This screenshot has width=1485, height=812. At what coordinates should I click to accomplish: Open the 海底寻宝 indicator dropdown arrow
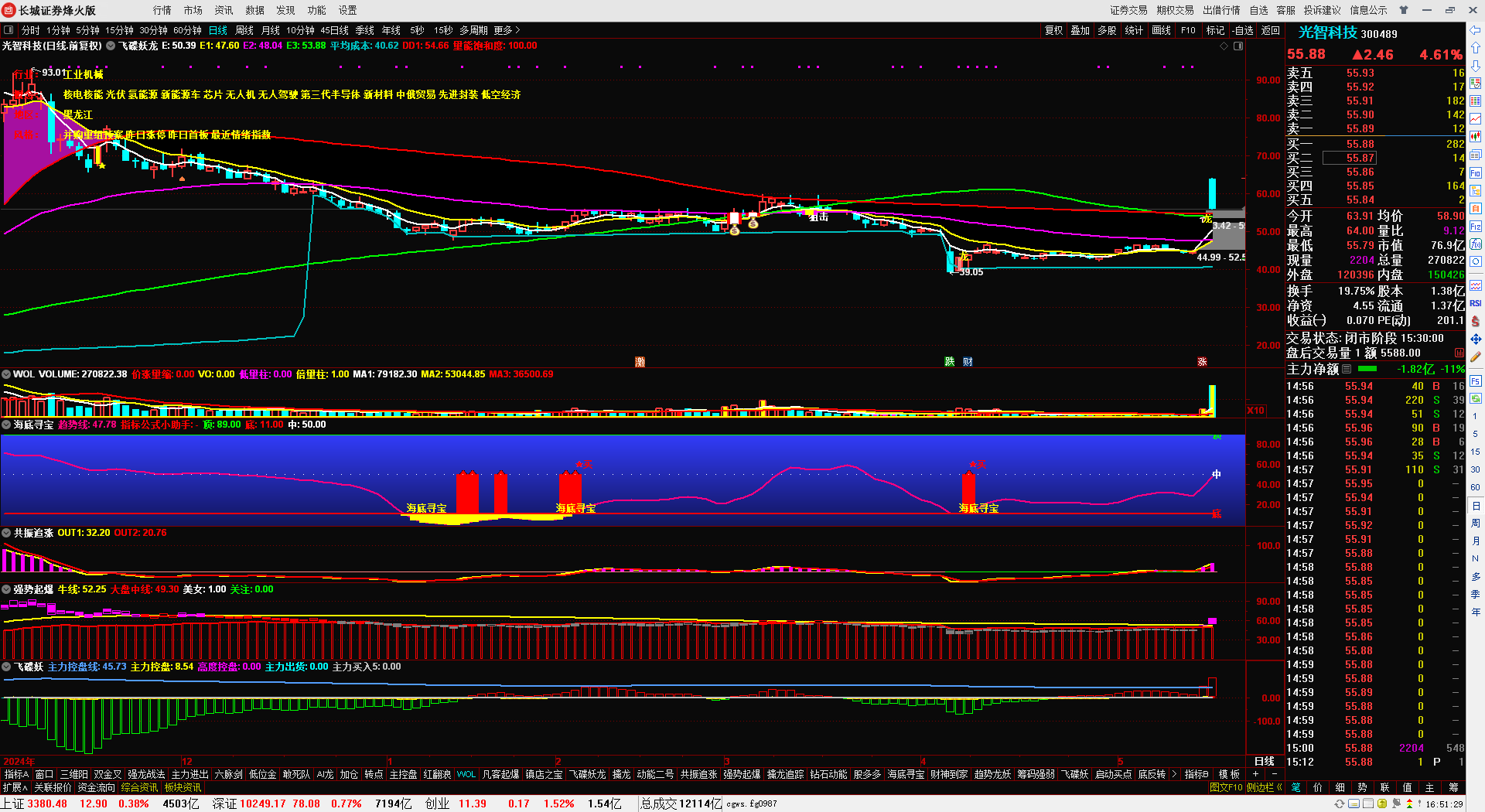pyautogui.click(x=6, y=425)
